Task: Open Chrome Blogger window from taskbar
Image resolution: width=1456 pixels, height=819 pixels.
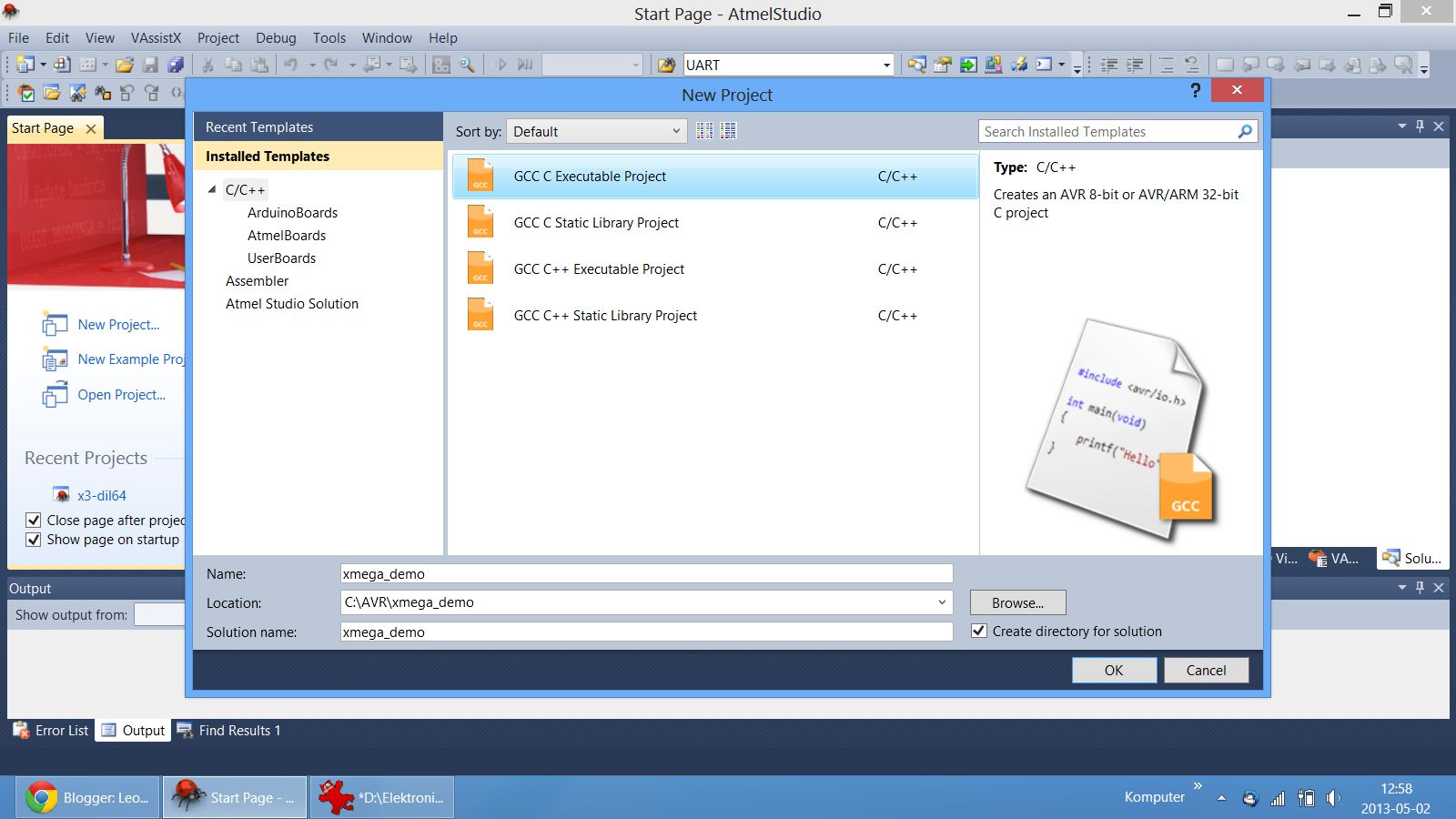Action: (x=87, y=797)
